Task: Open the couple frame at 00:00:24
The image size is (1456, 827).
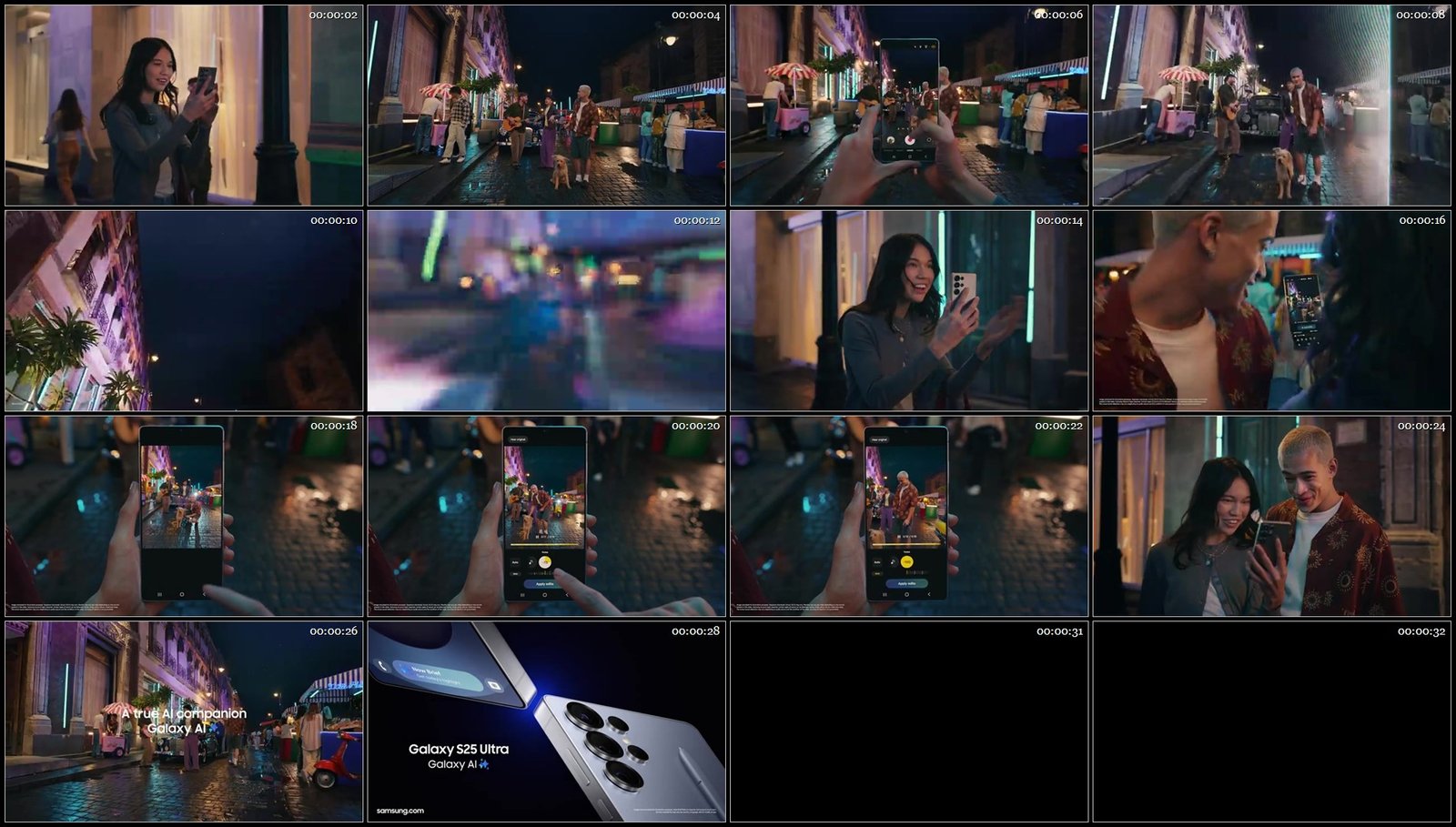Action: 1272,517
